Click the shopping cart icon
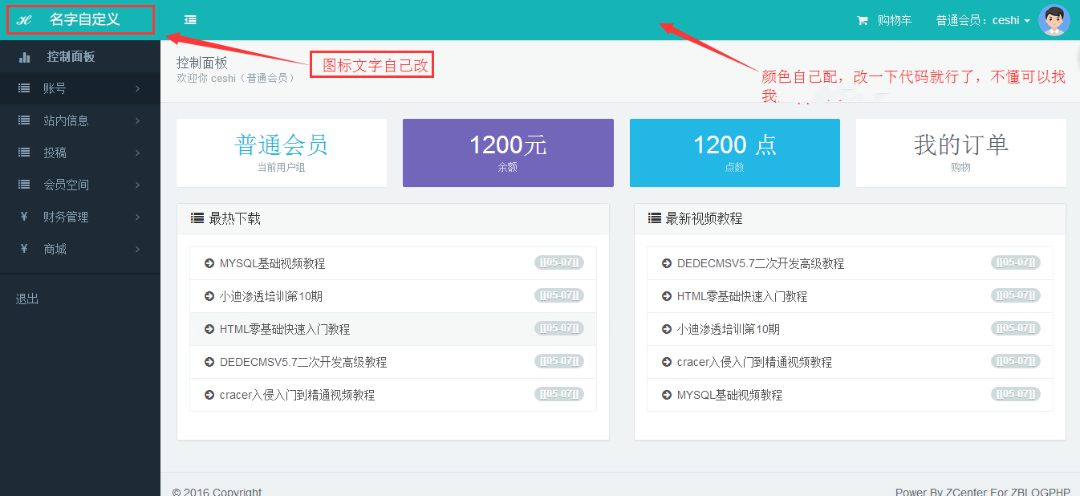The height and width of the screenshot is (496, 1080). [862, 20]
